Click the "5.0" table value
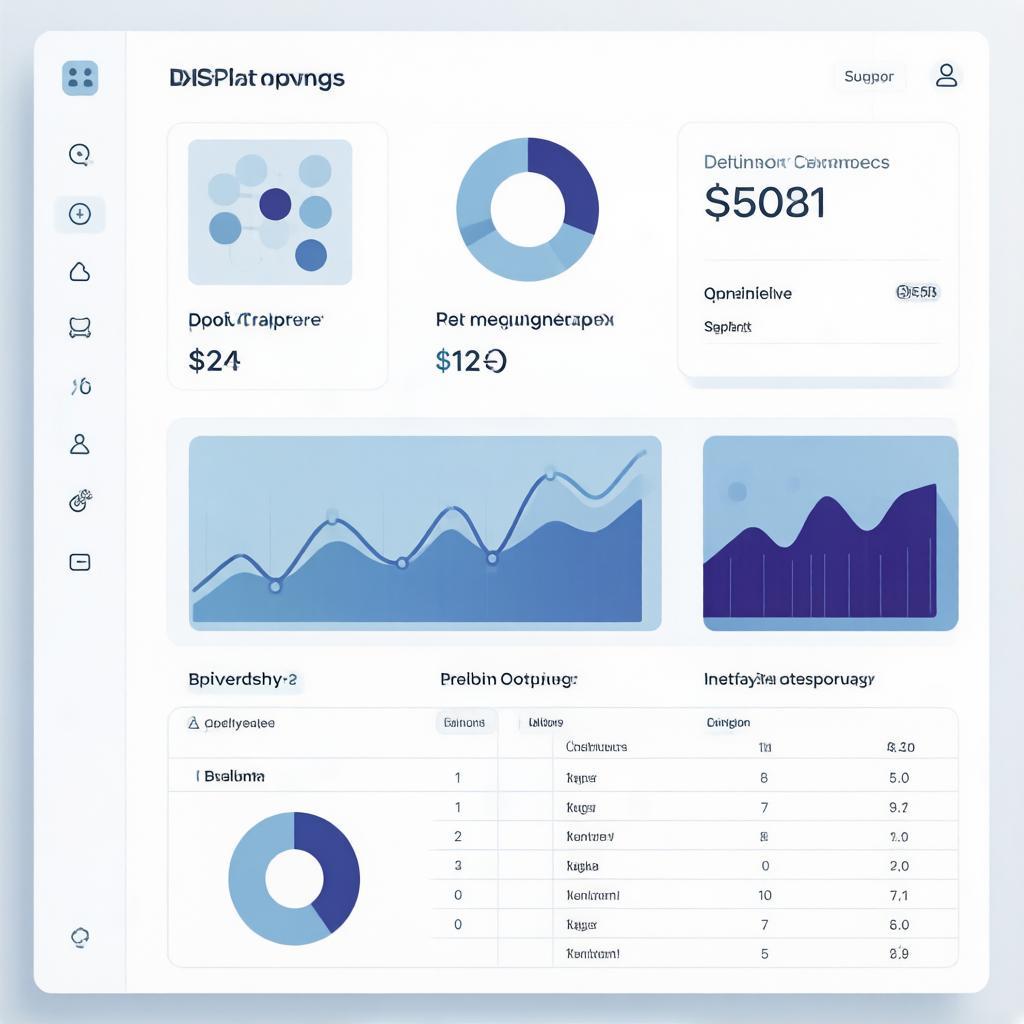 [x=899, y=778]
